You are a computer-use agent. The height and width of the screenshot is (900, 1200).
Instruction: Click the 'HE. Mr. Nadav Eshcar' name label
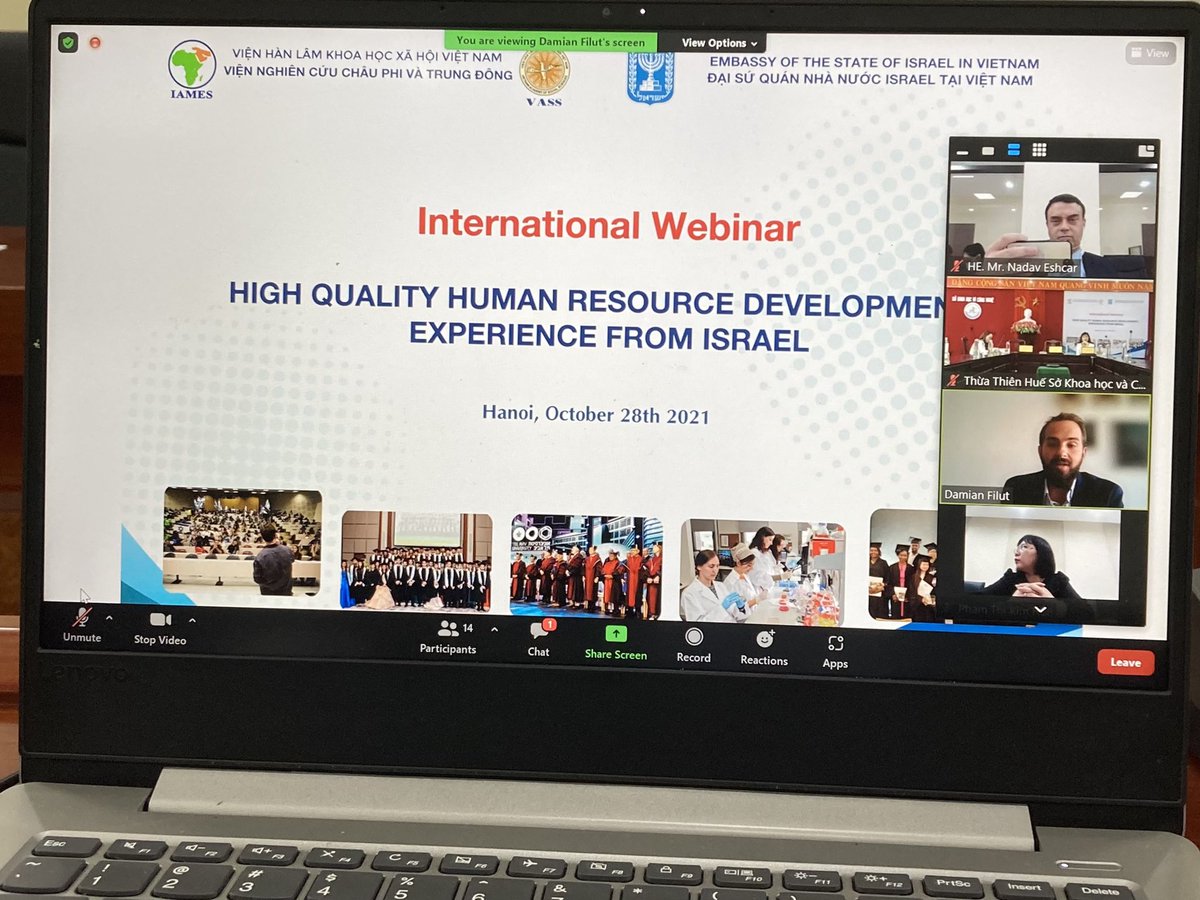[1021, 268]
